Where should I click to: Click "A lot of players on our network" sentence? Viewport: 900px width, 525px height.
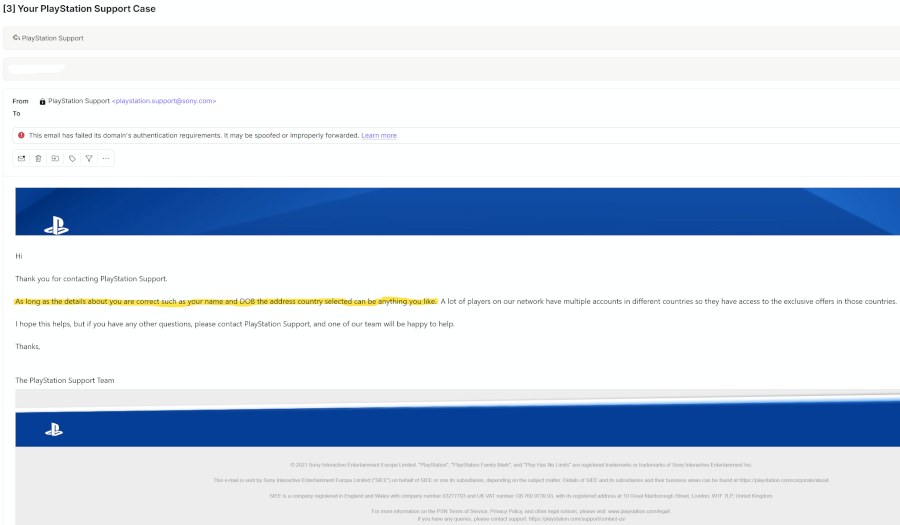(669, 301)
